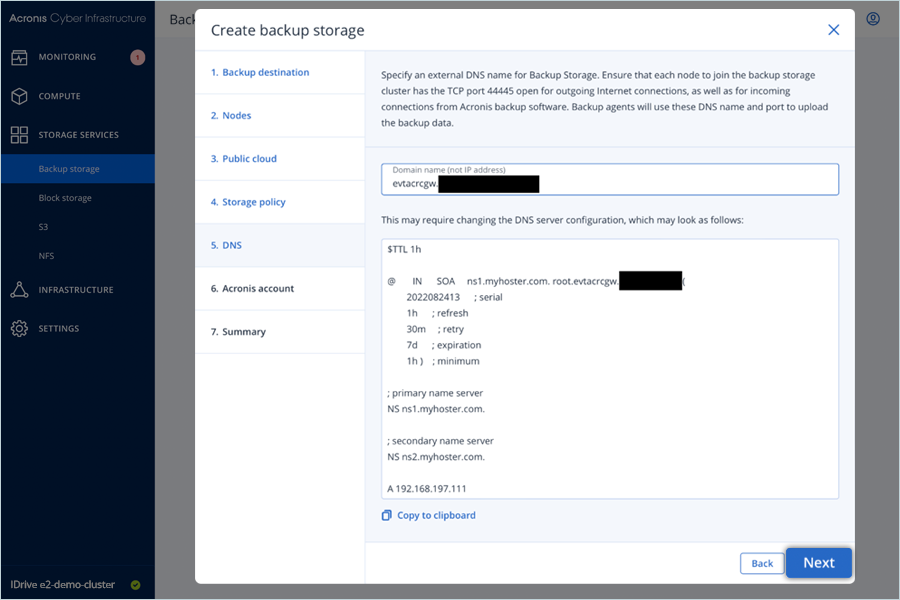Click the Storage Services grid icon
The height and width of the screenshot is (600, 900).
click(19, 135)
